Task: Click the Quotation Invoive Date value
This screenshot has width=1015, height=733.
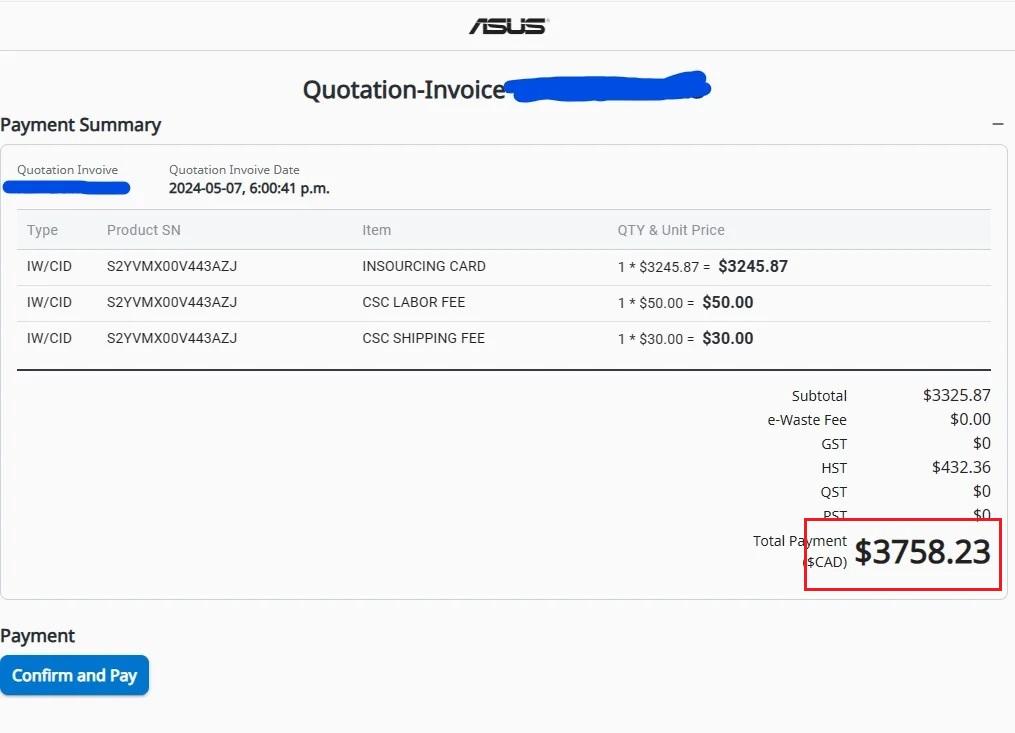Action: [x=249, y=188]
